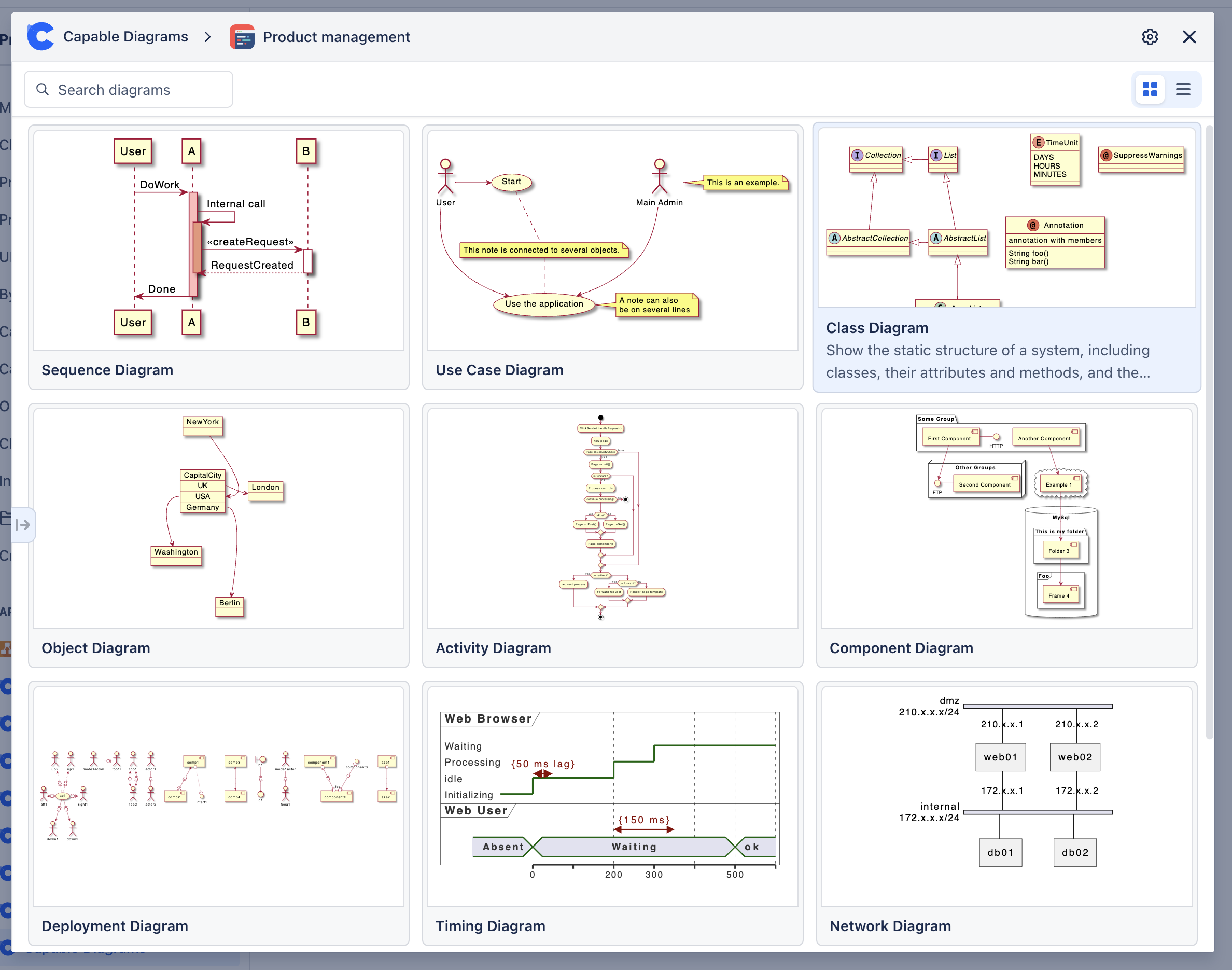Screen dimensions: 1232x970
Task: Switch to list view layout
Action: point(1183,89)
